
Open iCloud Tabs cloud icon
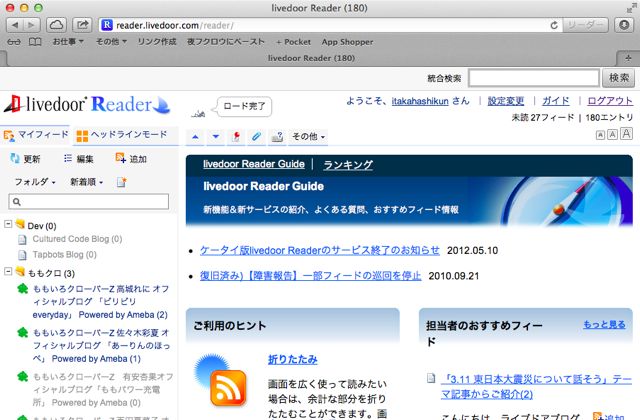point(56,25)
